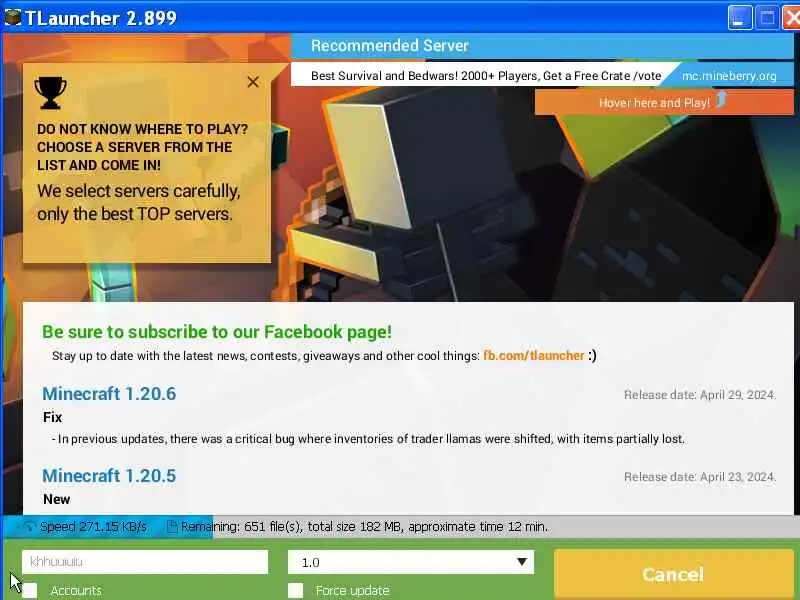Close the TLauncher window
This screenshot has height=600, width=800.
click(791, 18)
